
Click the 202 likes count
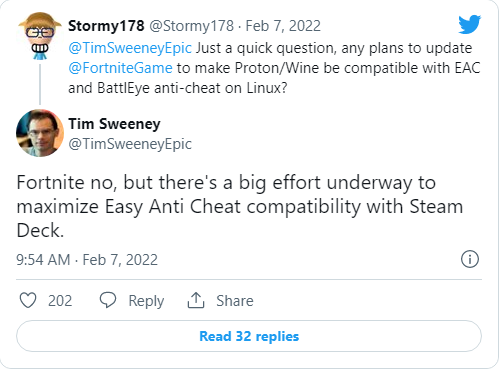[x=60, y=301]
